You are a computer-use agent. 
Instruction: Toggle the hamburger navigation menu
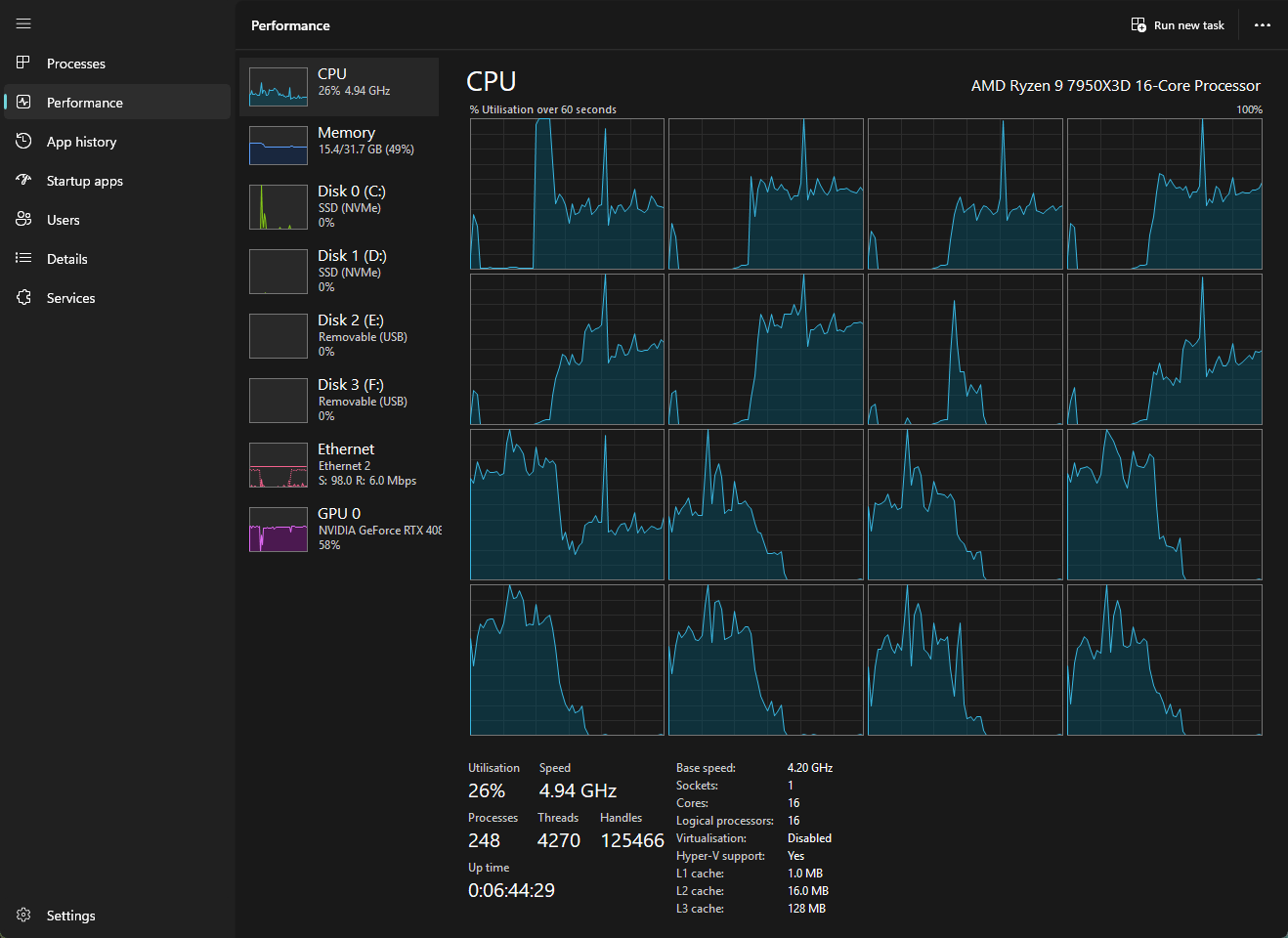pos(23,23)
